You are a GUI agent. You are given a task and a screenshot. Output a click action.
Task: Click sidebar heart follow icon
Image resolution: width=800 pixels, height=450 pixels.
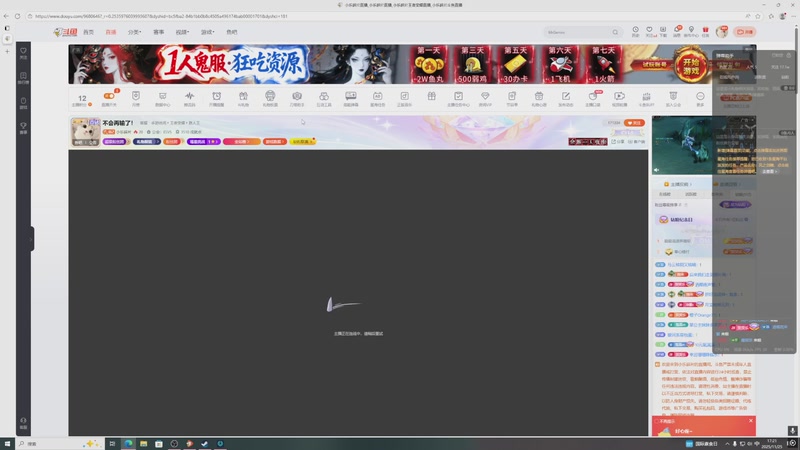pyautogui.click(x=23, y=53)
